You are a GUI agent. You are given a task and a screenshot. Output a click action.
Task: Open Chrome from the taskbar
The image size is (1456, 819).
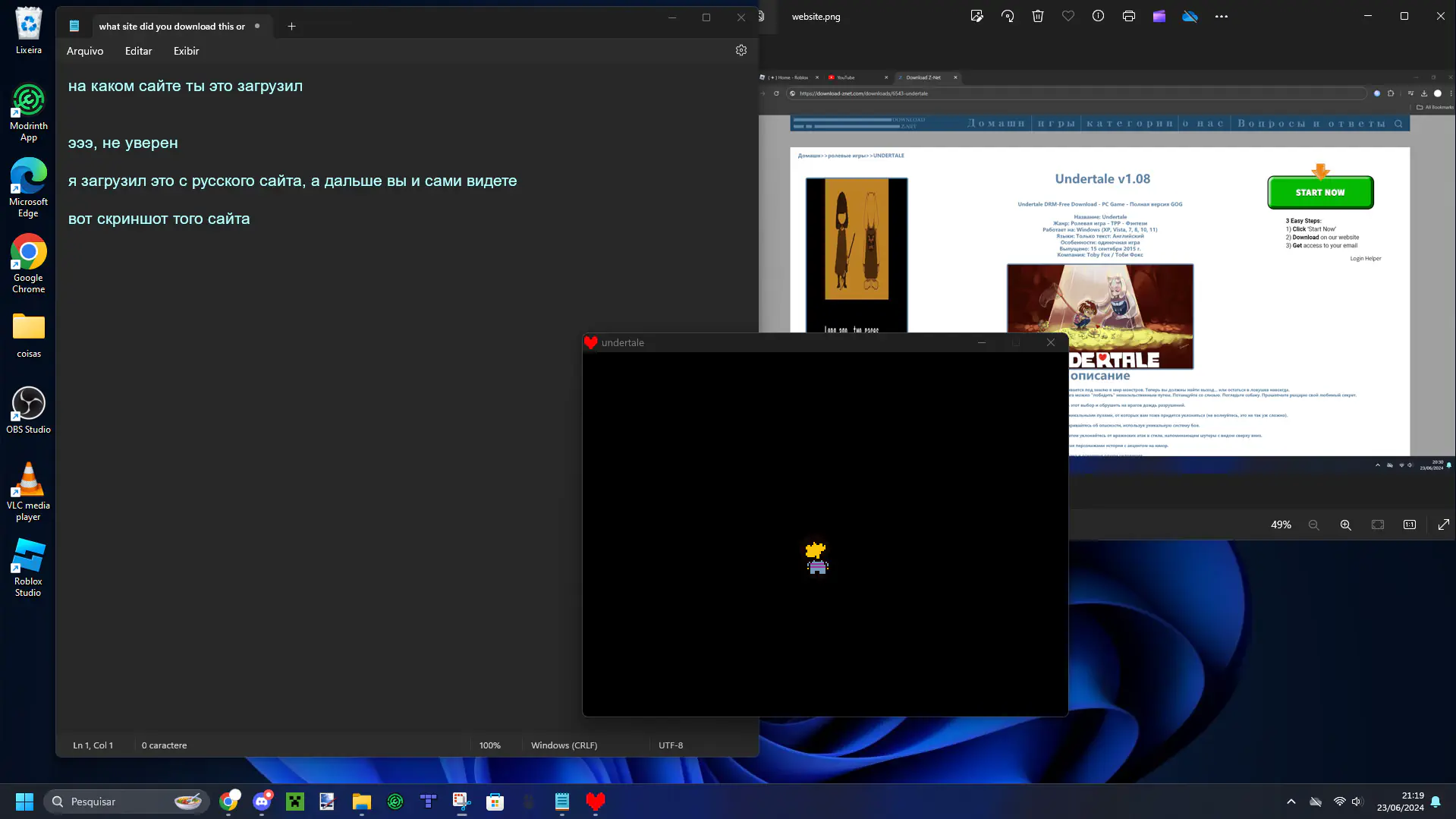click(229, 802)
